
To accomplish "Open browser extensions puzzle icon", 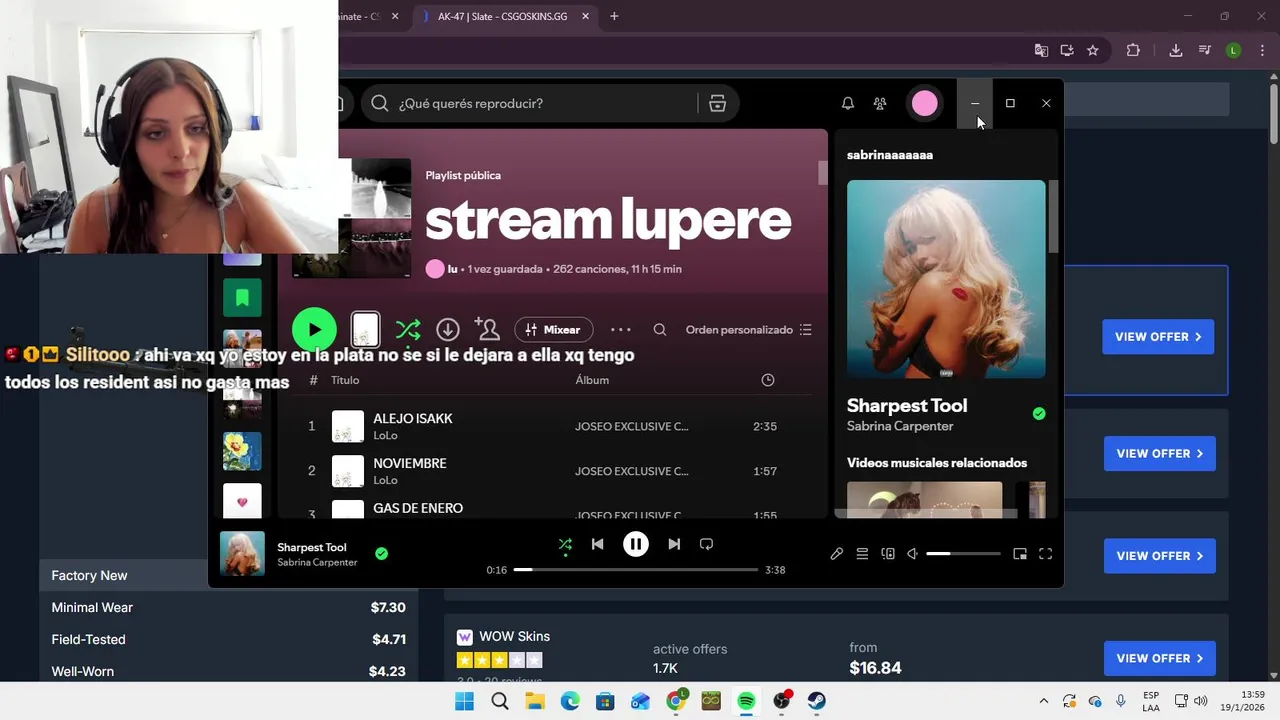I will (1133, 50).
